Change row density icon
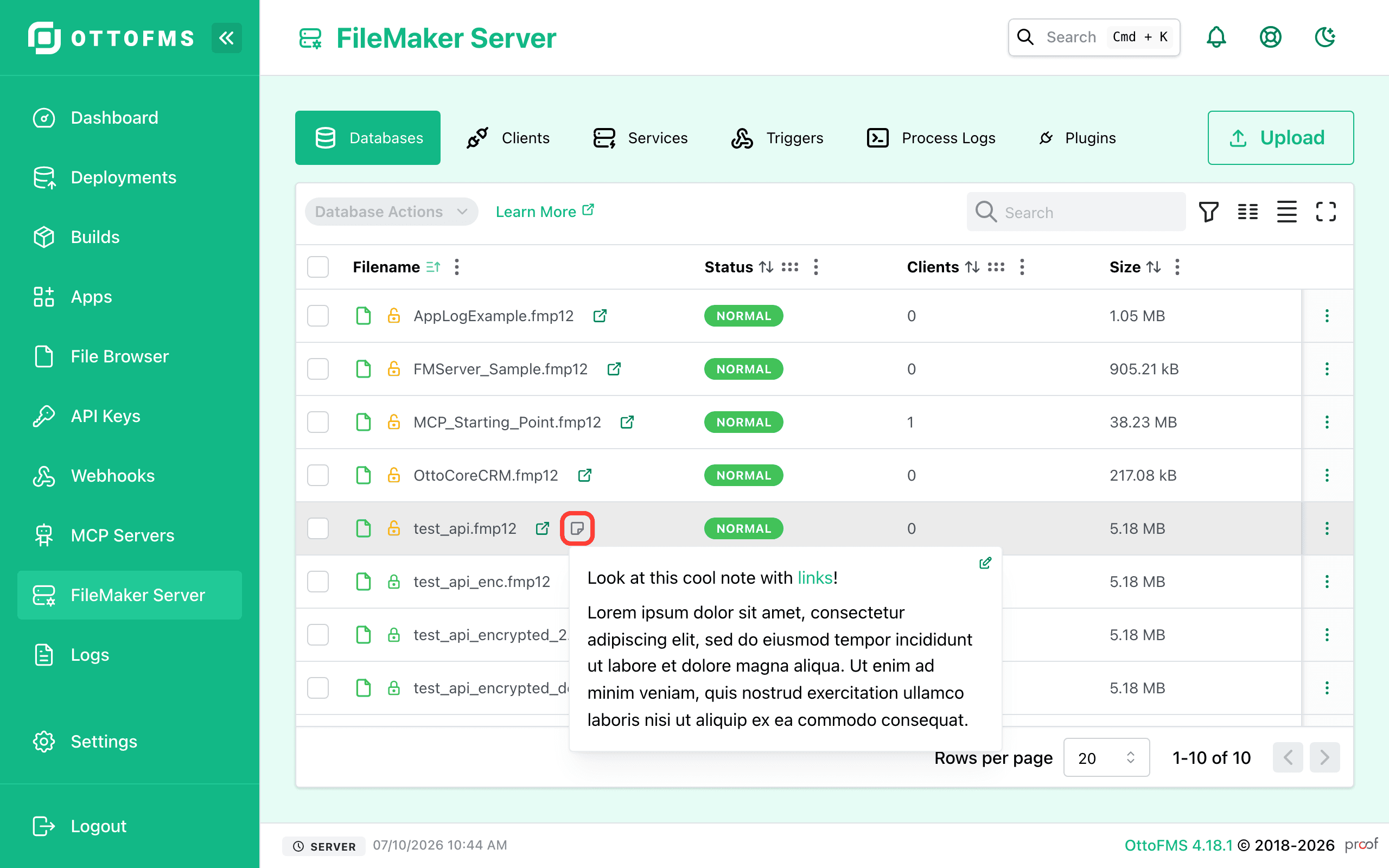The width and height of the screenshot is (1389, 868). tap(1286, 212)
